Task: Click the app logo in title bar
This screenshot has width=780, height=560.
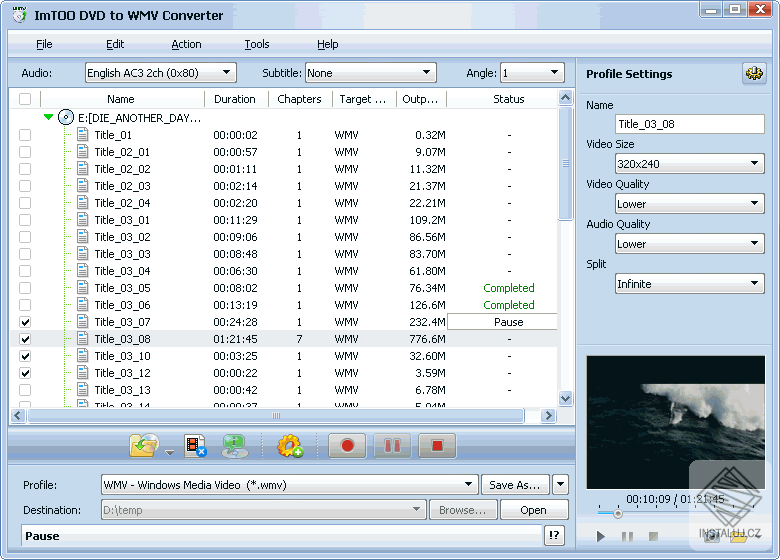Action: coord(19,14)
